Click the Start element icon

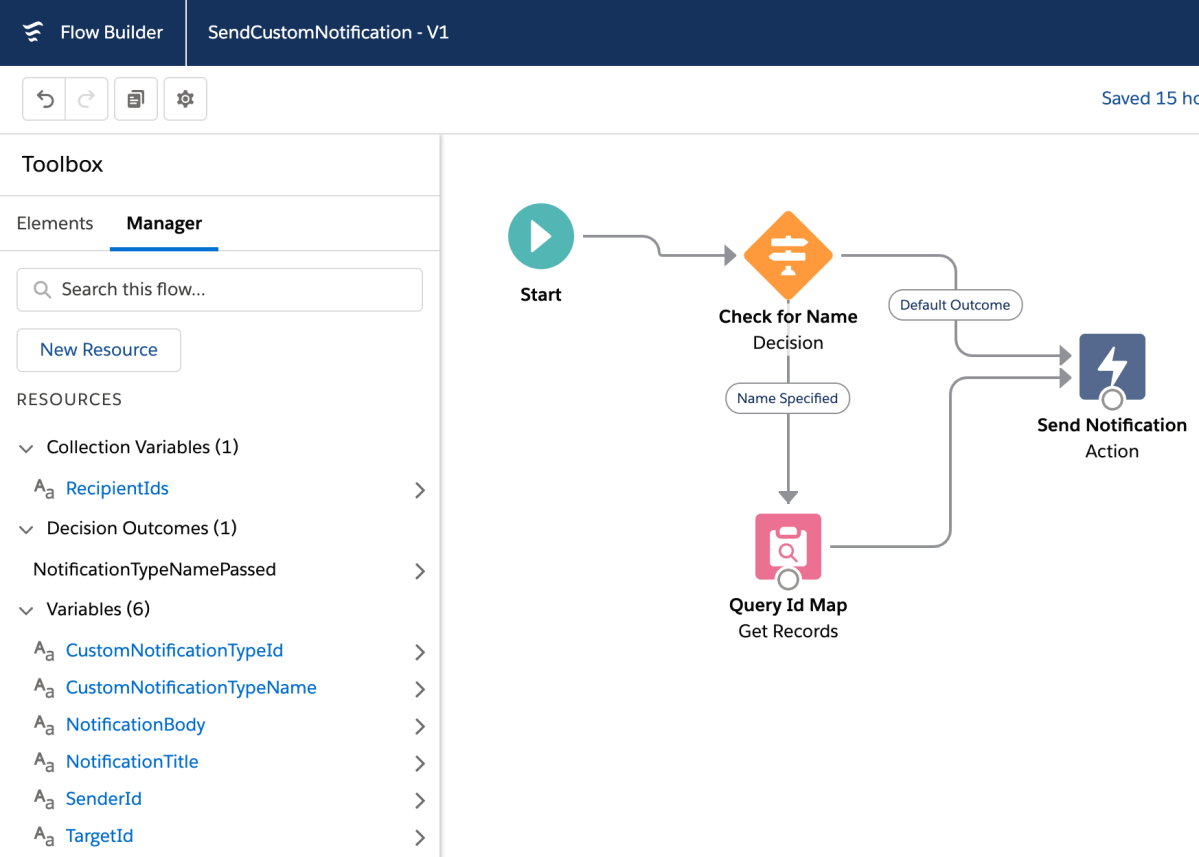pos(540,237)
